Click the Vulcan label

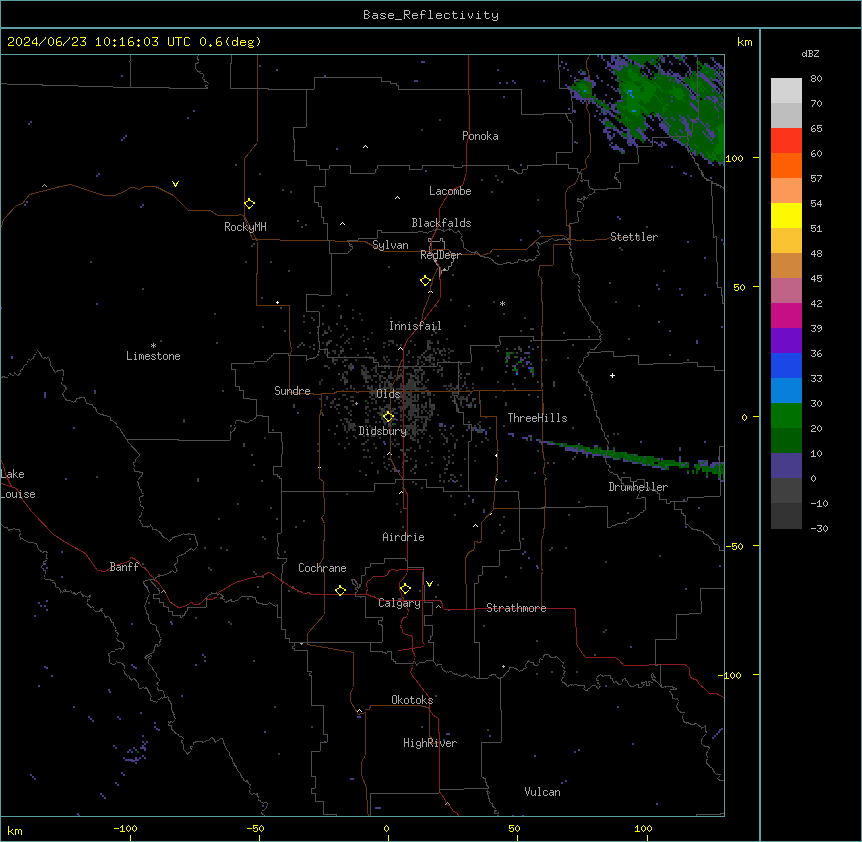(543, 792)
